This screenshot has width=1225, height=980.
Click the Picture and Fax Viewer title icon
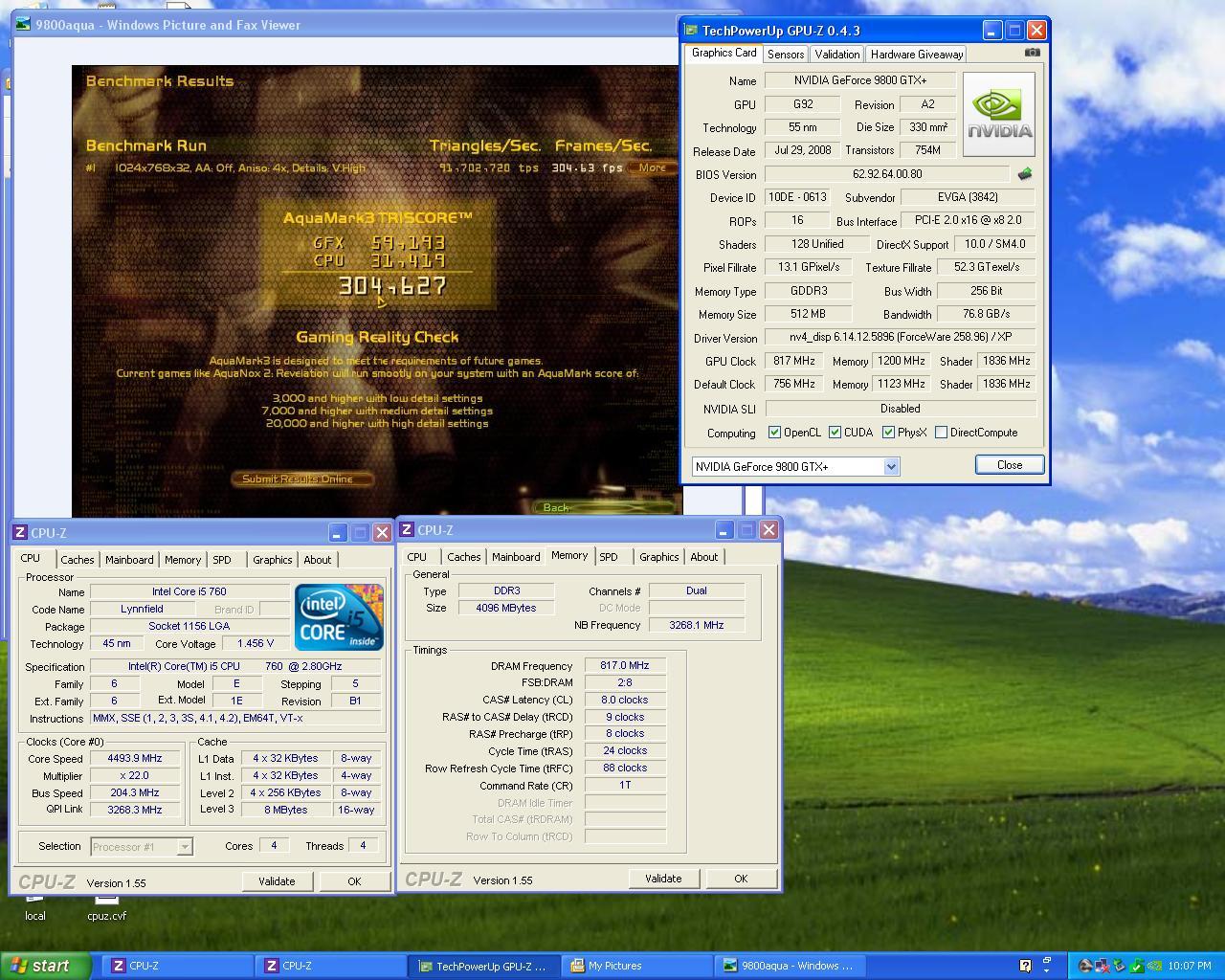[x=22, y=25]
